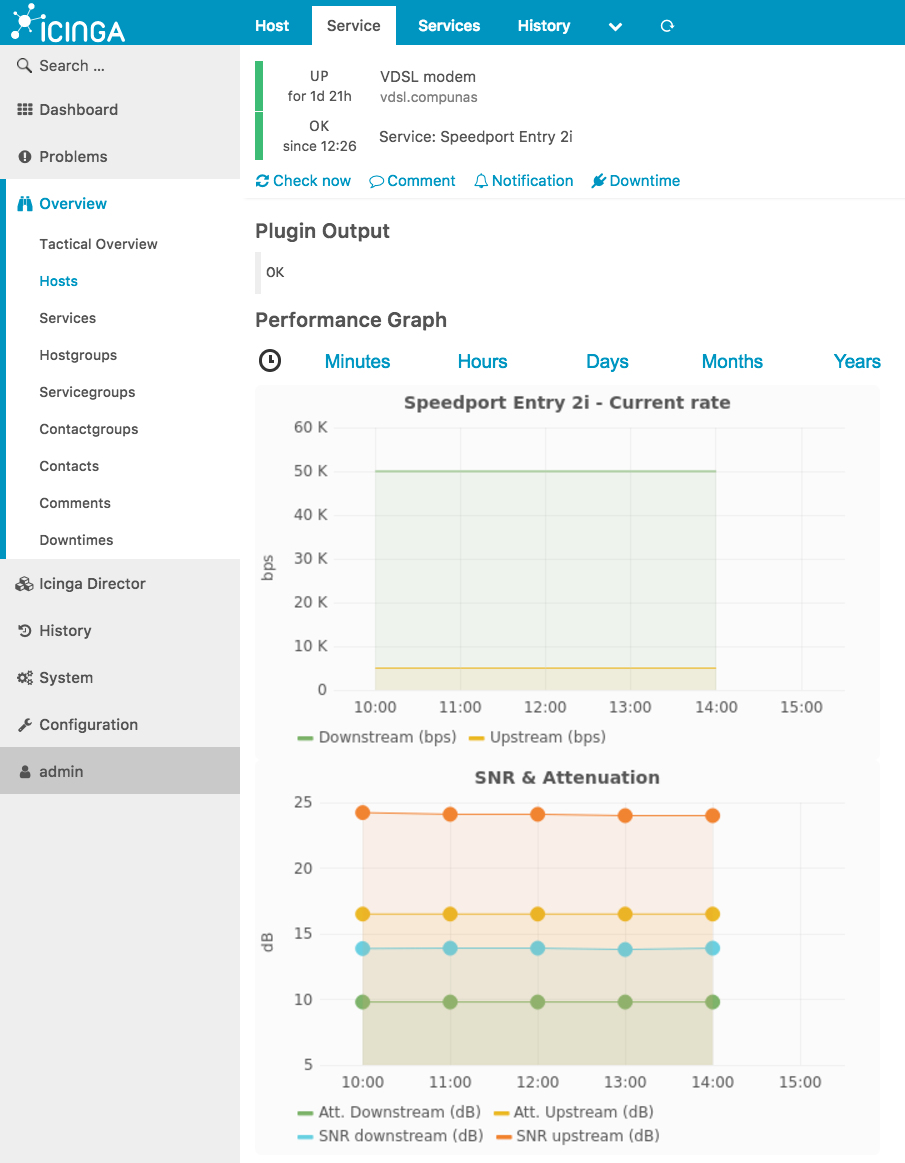The image size is (905, 1163).
Task: Click Att. Downstream data point at 10:00
Action: pyautogui.click(x=363, y=1002)
